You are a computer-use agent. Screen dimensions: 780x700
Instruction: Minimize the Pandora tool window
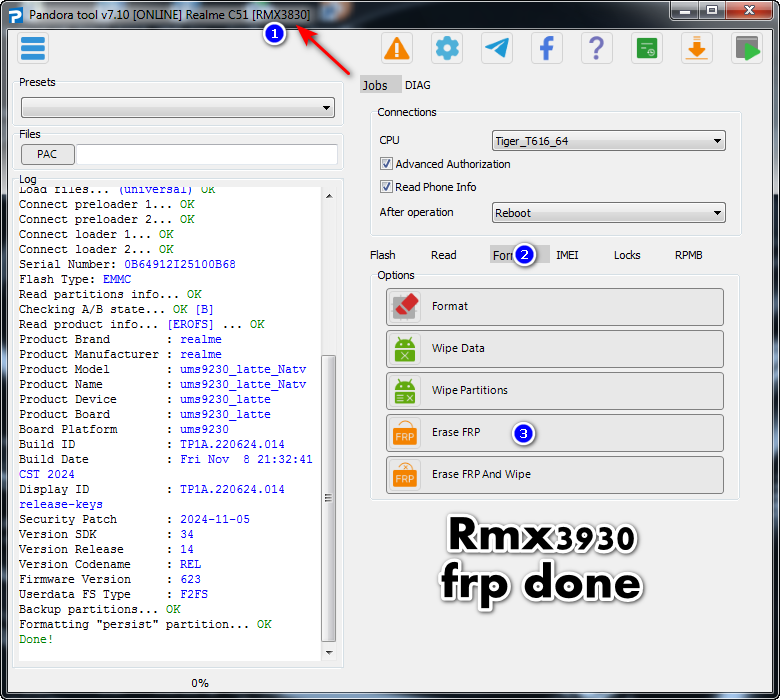tap(684, 11)
